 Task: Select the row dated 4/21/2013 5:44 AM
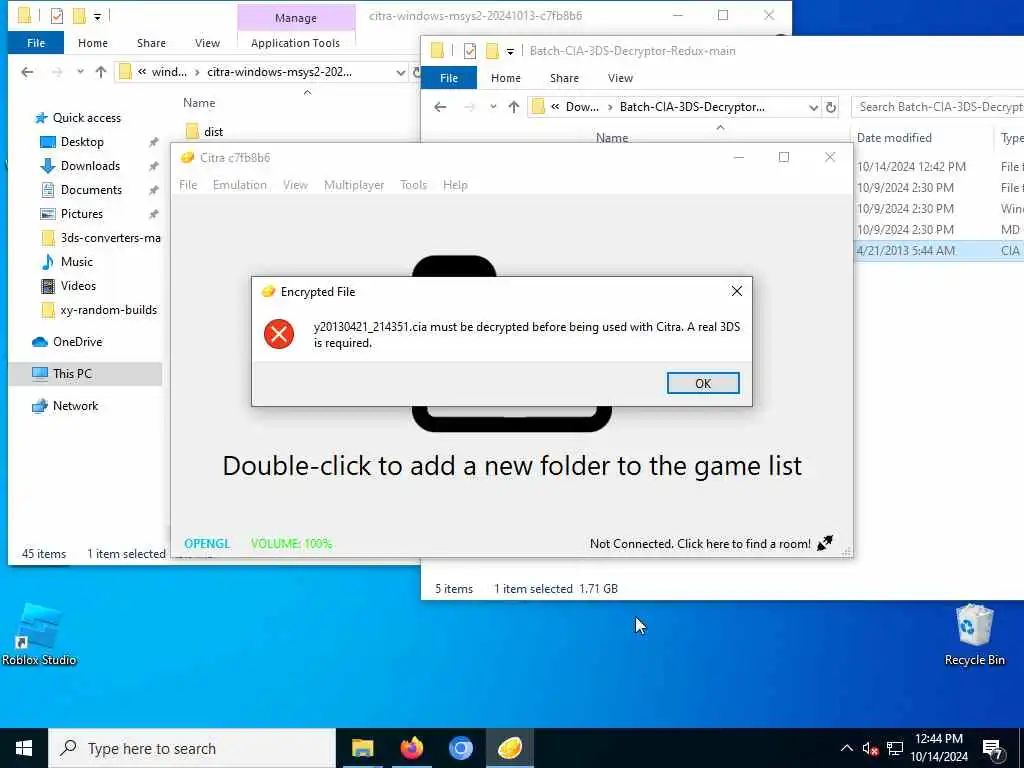point(938,250)
